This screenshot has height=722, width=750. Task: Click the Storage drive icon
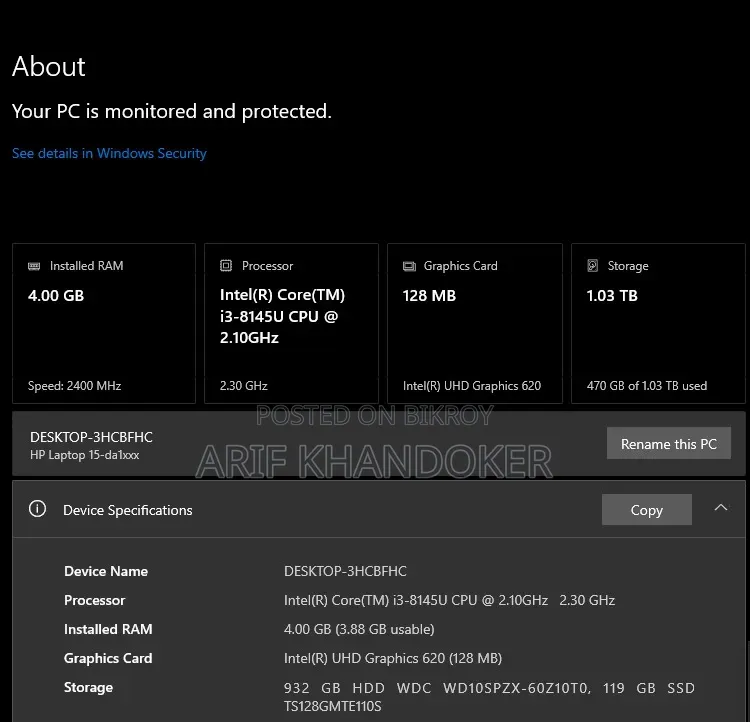point(593,266)
